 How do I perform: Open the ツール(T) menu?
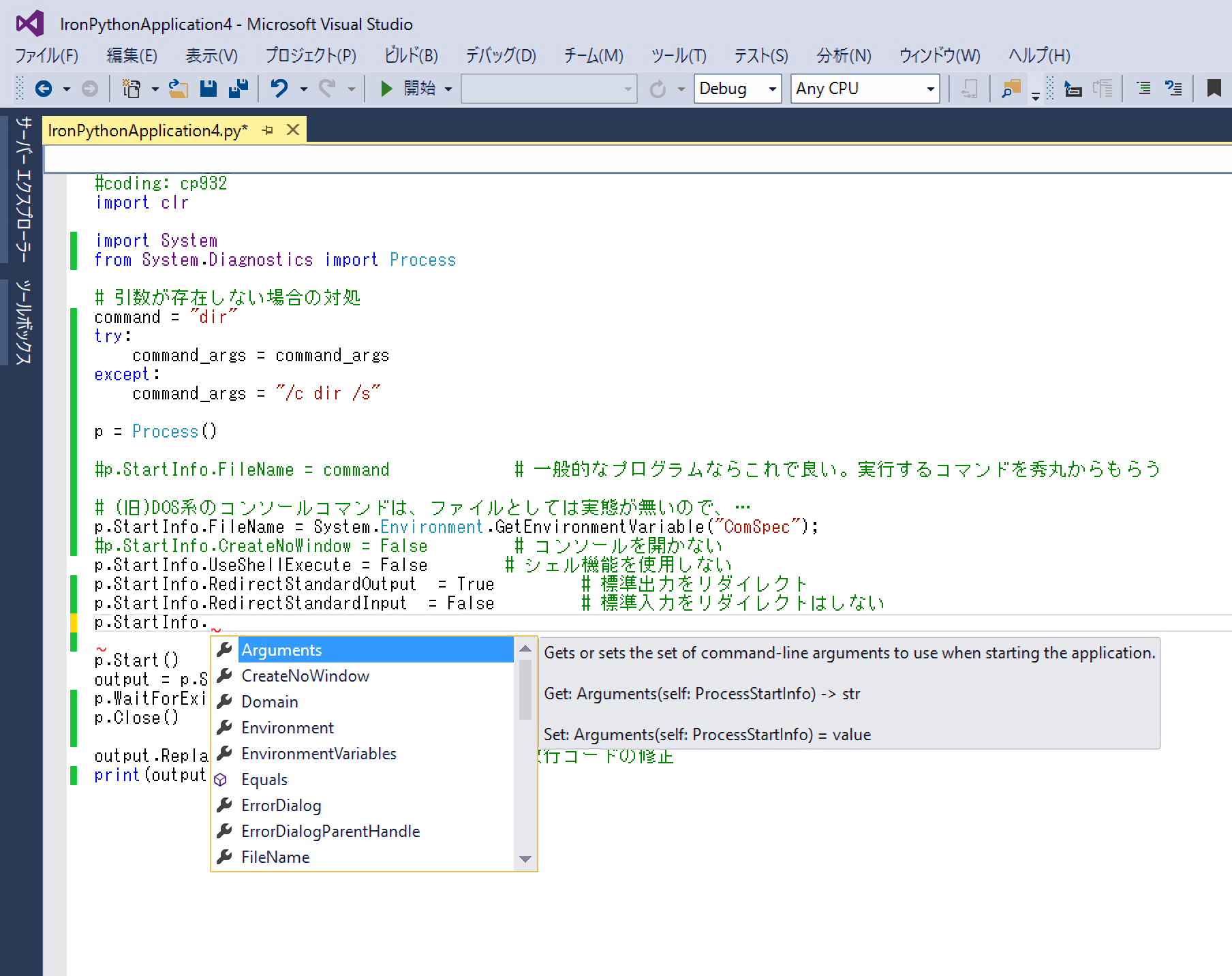(x=678, y=55)
